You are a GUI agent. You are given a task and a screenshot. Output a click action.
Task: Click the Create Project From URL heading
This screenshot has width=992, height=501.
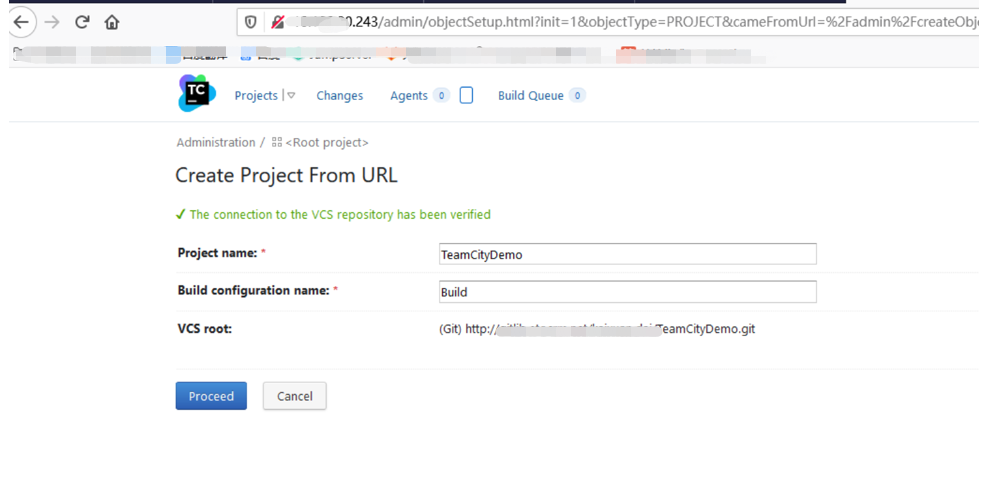(286, 175)
